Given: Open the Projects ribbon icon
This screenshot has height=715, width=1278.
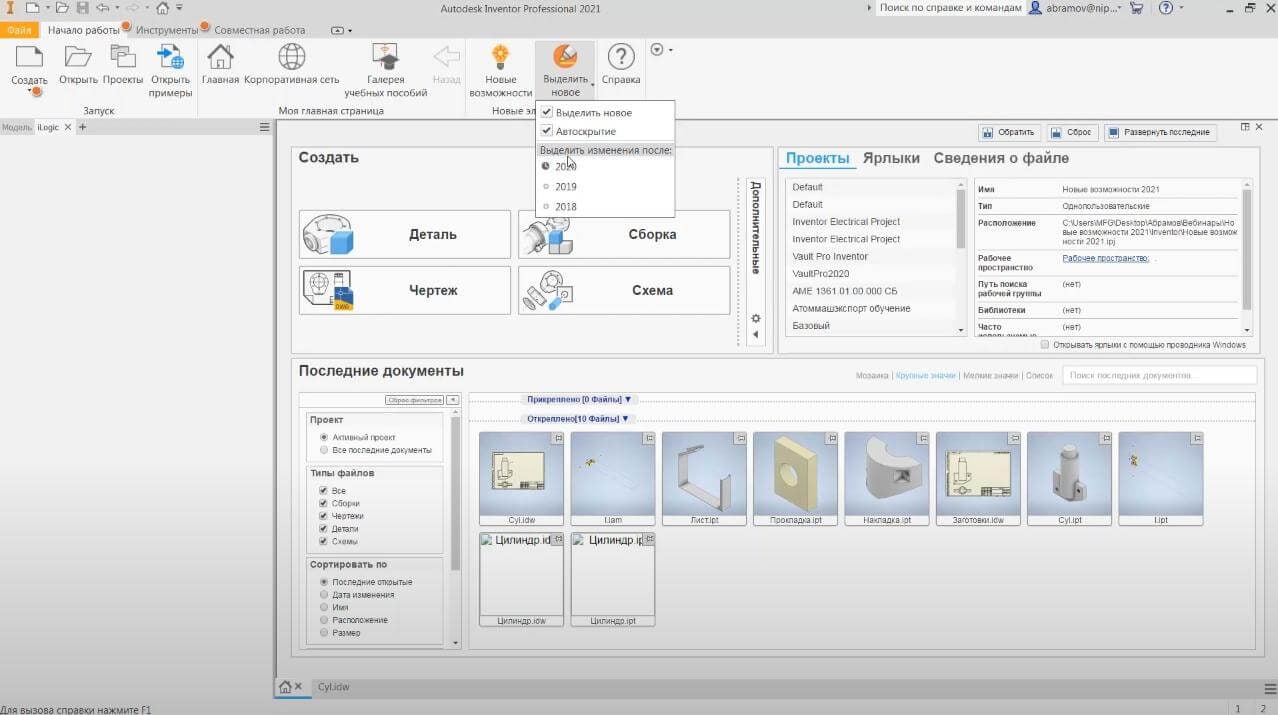Looking at the screenshot, I should pos(123,58).
